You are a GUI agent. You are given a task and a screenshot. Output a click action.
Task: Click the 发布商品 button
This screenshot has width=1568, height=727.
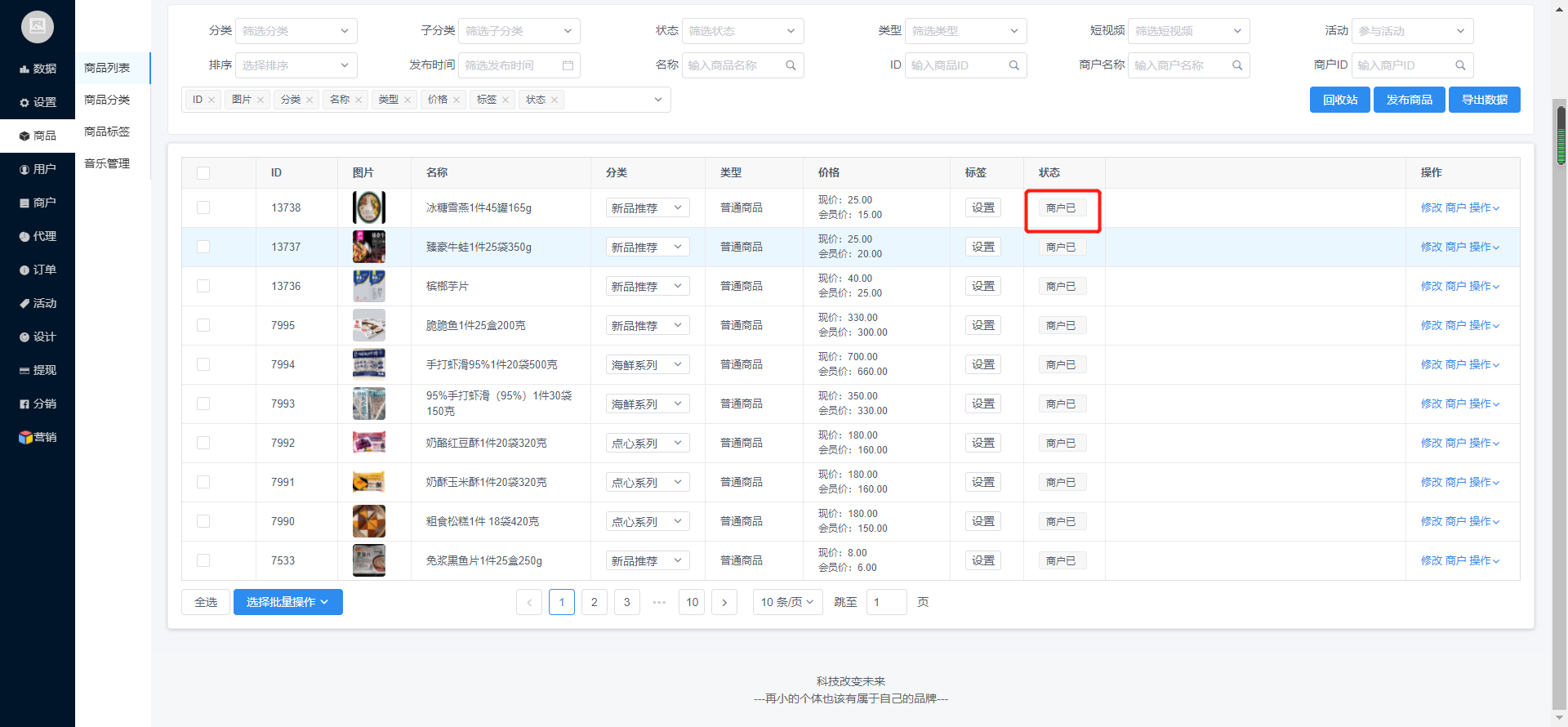point(1409,100)
